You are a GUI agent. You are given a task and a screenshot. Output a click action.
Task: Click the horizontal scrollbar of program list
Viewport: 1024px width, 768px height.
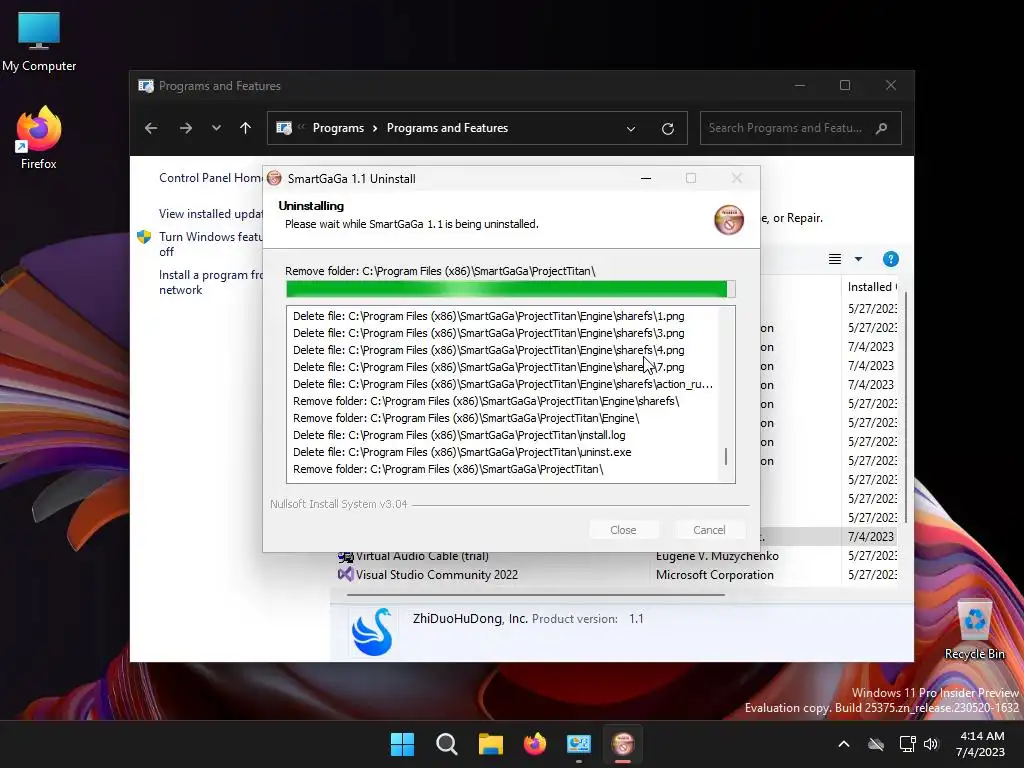[x=536, y=595]
